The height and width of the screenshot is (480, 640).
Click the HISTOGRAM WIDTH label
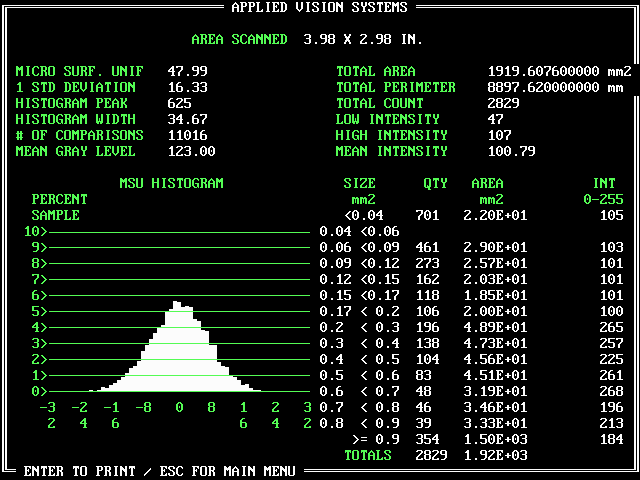(x=76, y=119)
